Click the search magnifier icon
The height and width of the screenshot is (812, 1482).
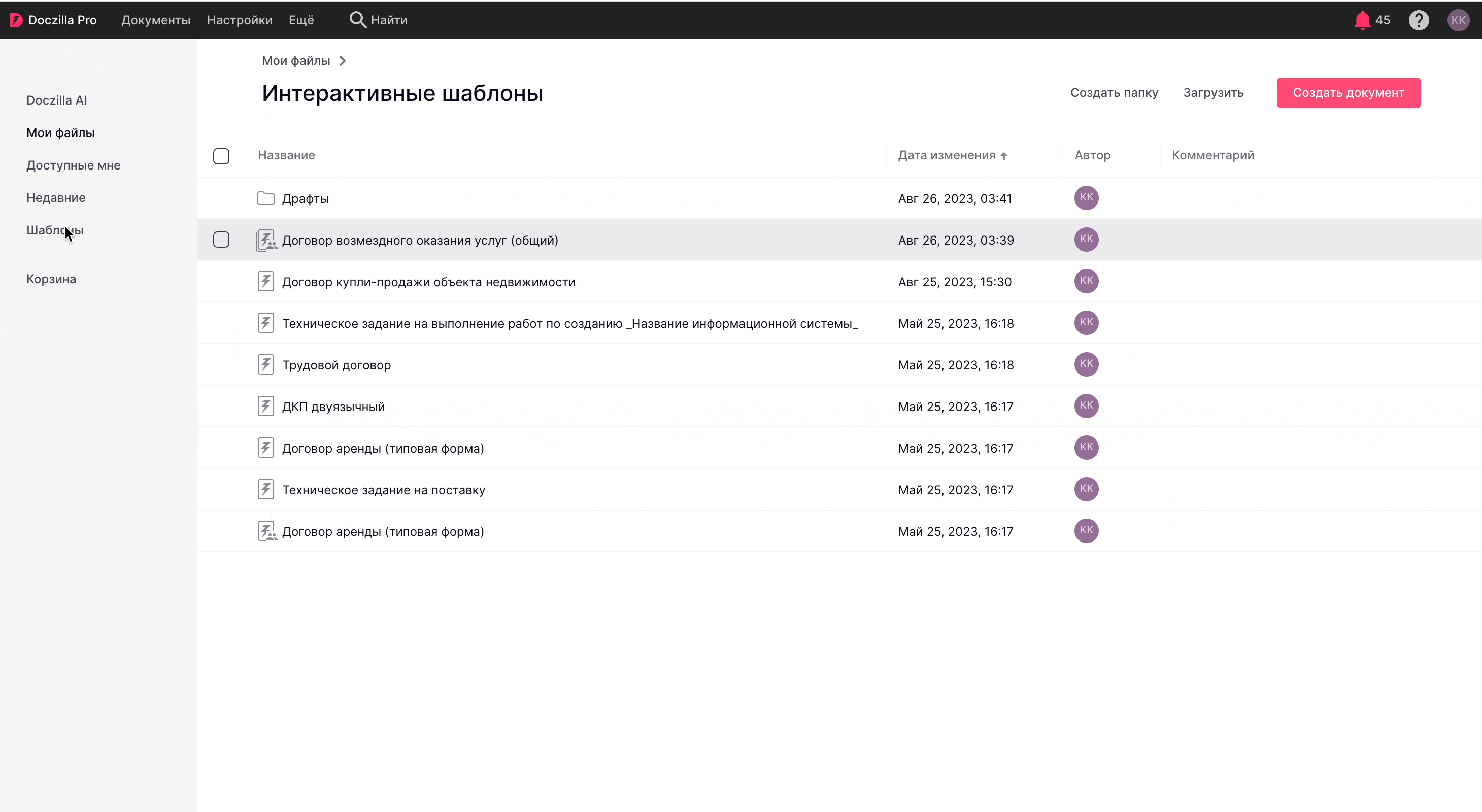point(357,20)
